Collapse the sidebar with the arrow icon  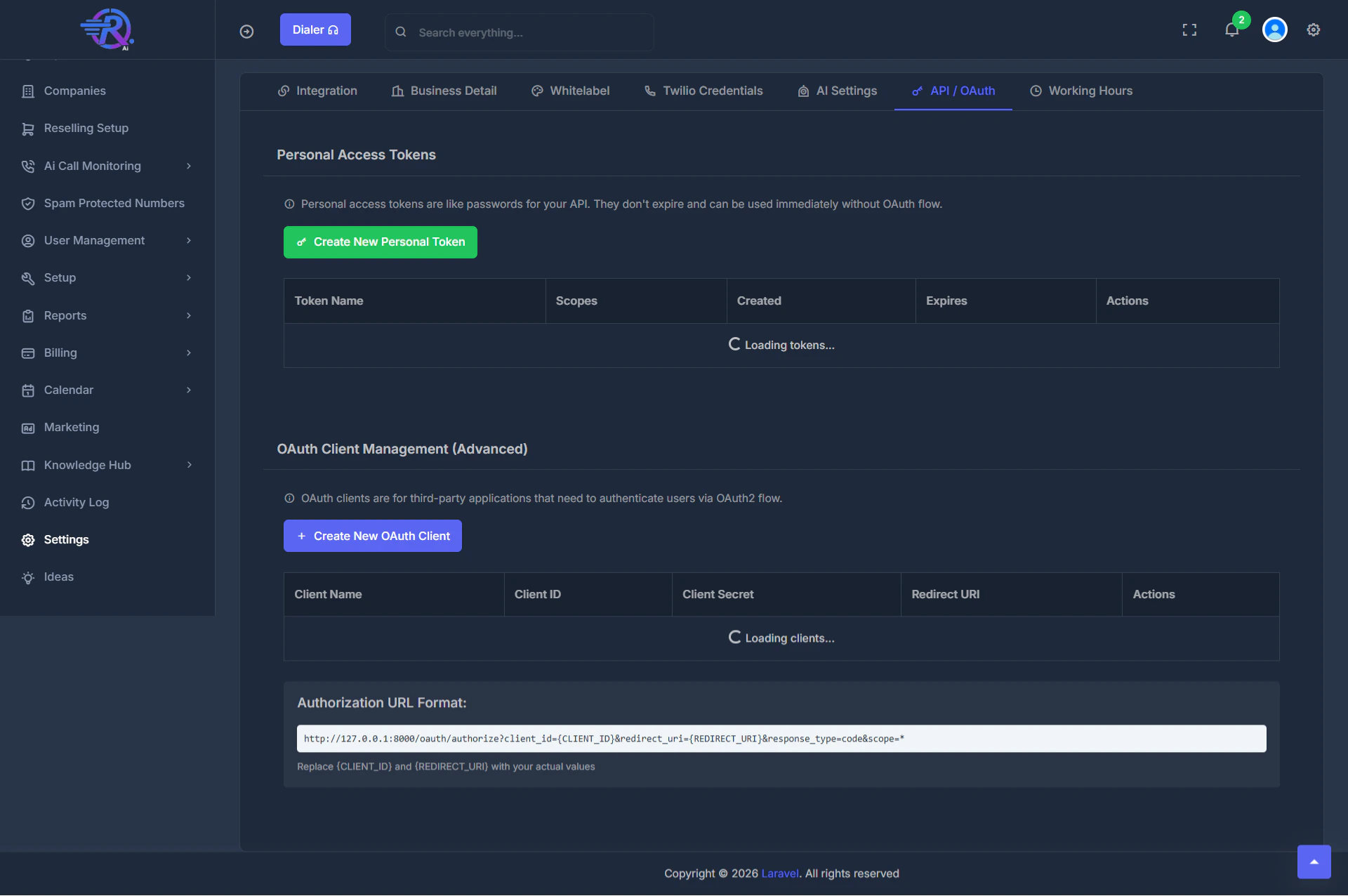246,32
